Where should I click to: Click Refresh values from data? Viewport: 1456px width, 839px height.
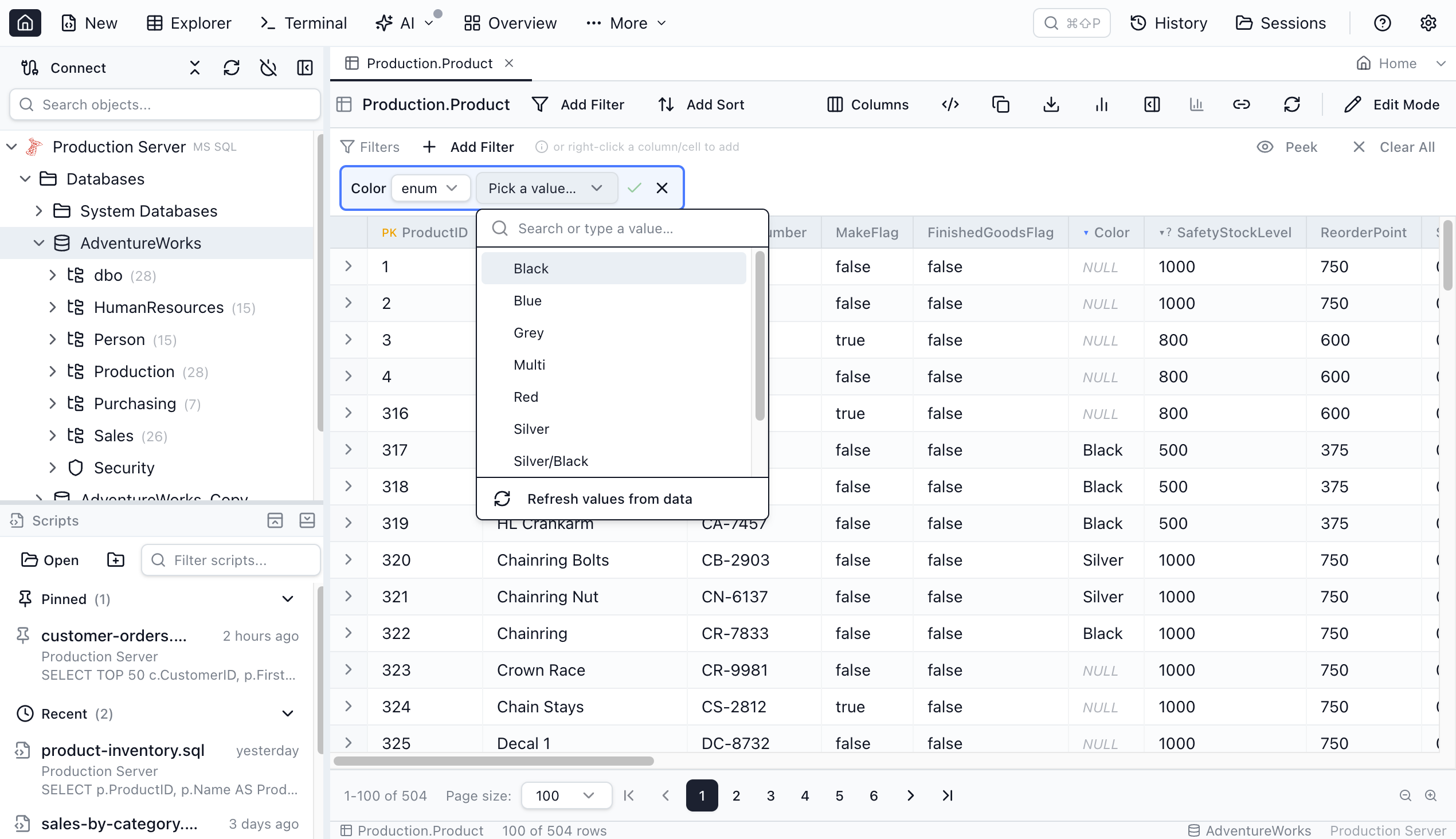point(622,499)
